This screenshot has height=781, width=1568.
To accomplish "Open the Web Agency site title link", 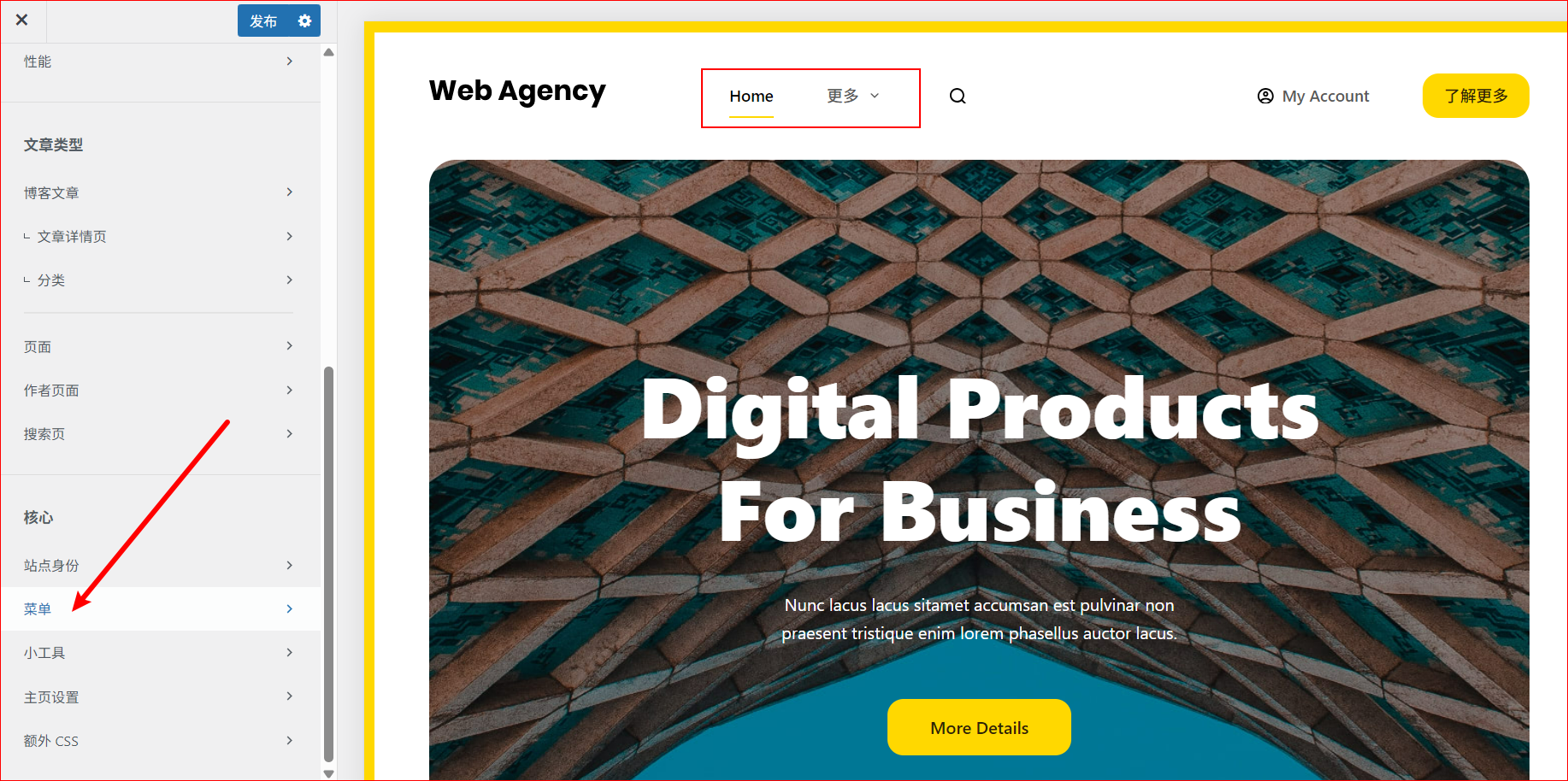I will pyautogui.click(x=517, y=91).
